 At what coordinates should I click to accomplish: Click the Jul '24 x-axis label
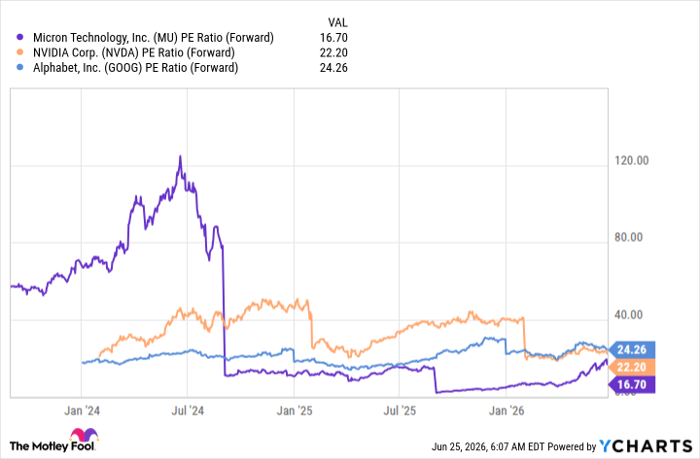pos(188,411)
